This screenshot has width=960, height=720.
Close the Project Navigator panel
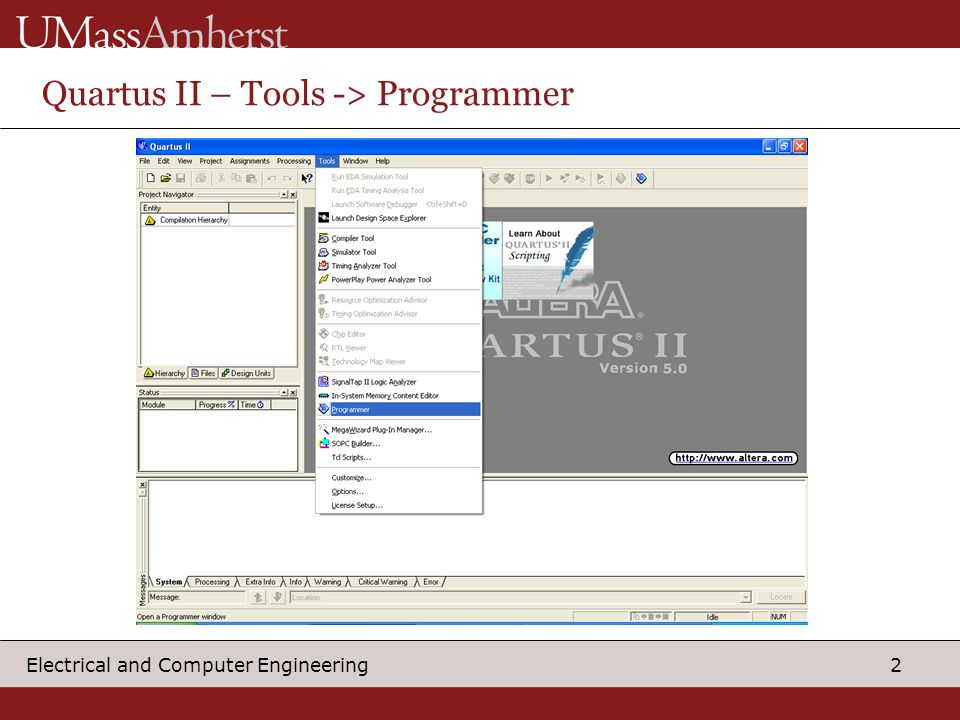click(293, 195)
